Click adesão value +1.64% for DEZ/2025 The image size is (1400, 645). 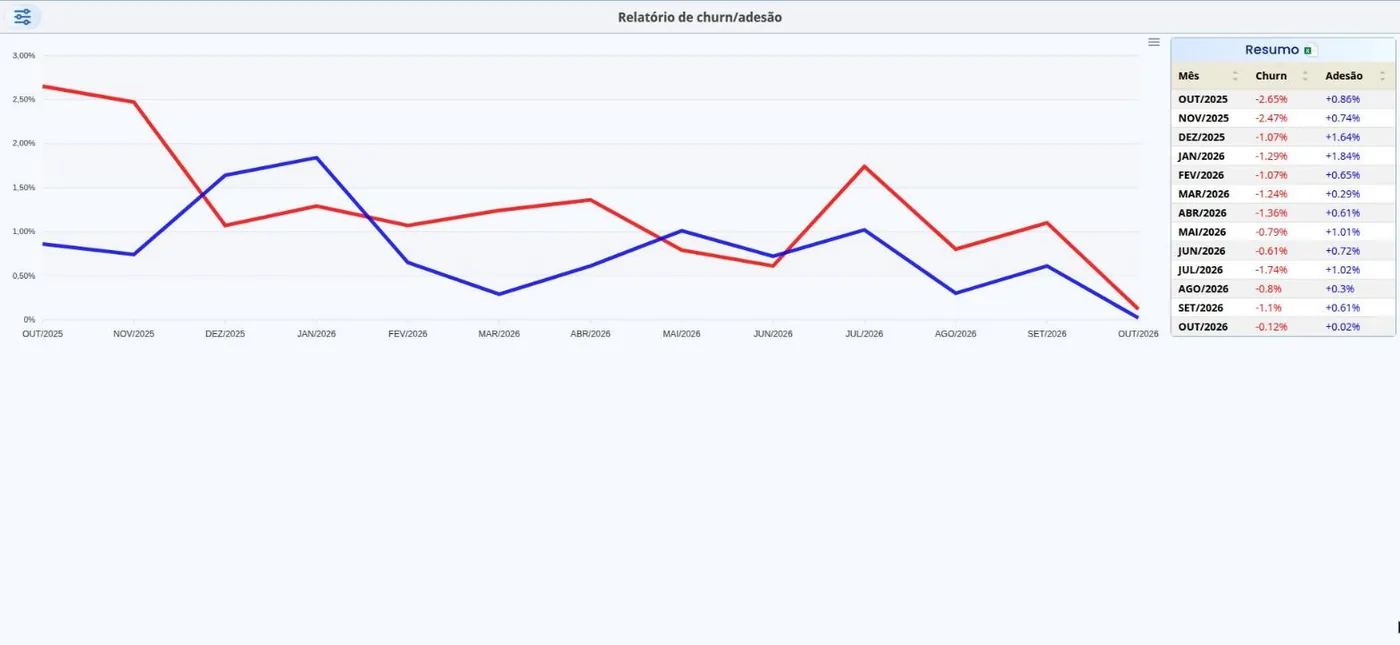click(x=1342, y=137)
